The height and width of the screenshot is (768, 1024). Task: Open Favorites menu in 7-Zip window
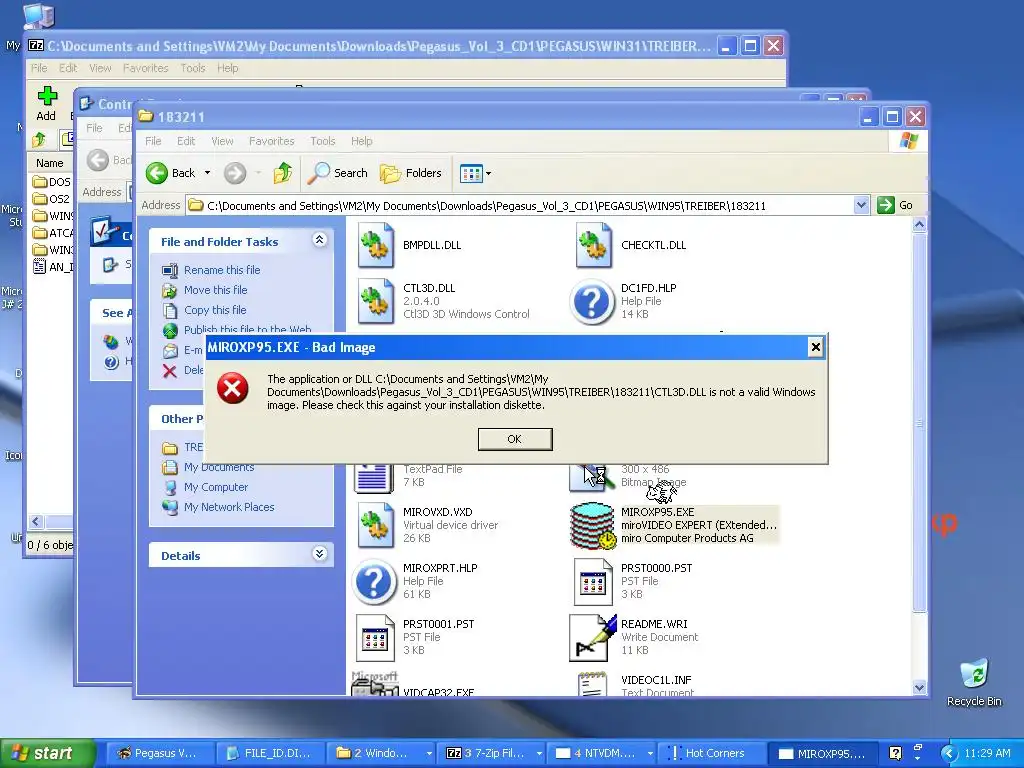(145, 68)
